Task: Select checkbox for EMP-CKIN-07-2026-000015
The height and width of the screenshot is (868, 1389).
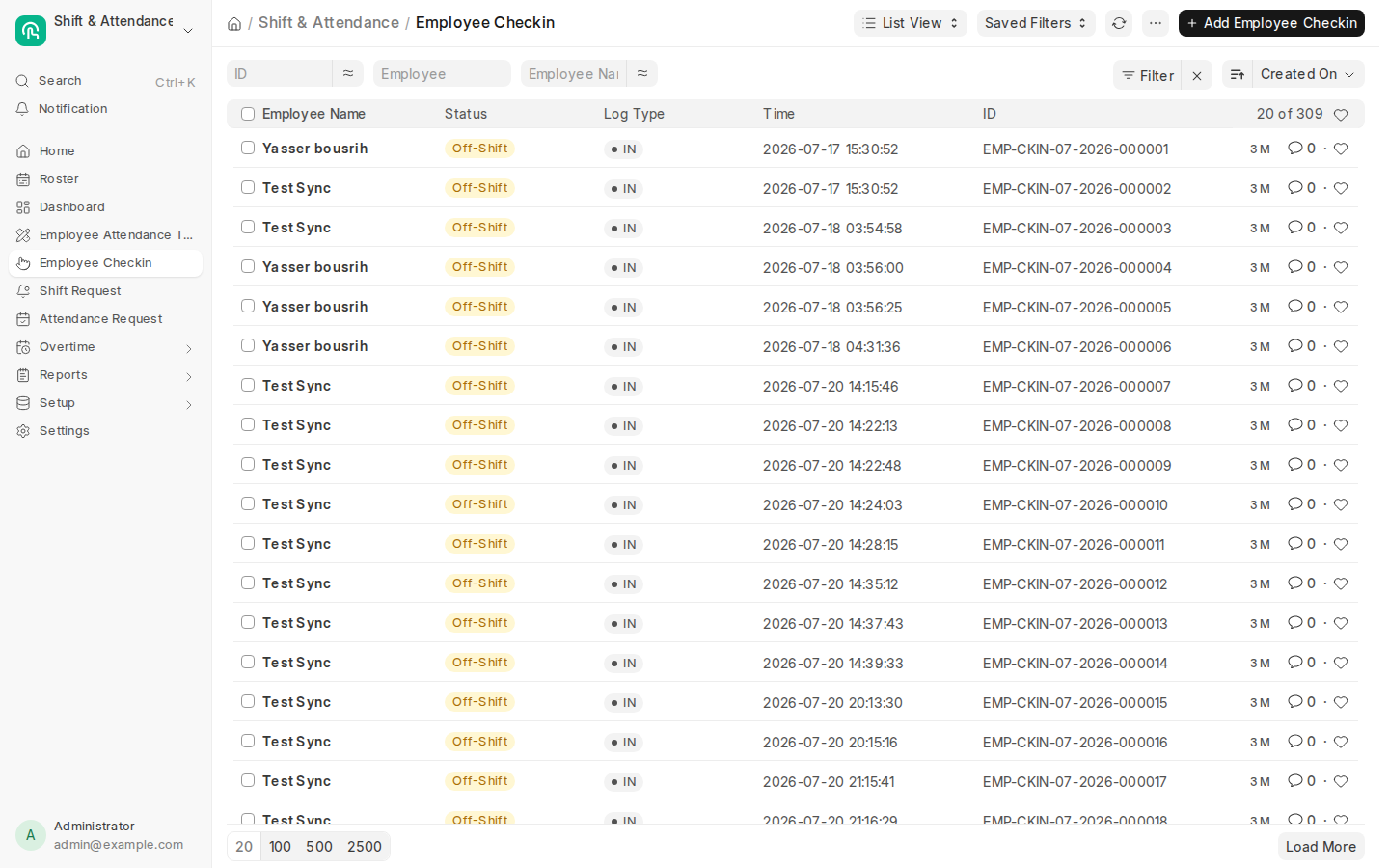Action: coord(248,701)
